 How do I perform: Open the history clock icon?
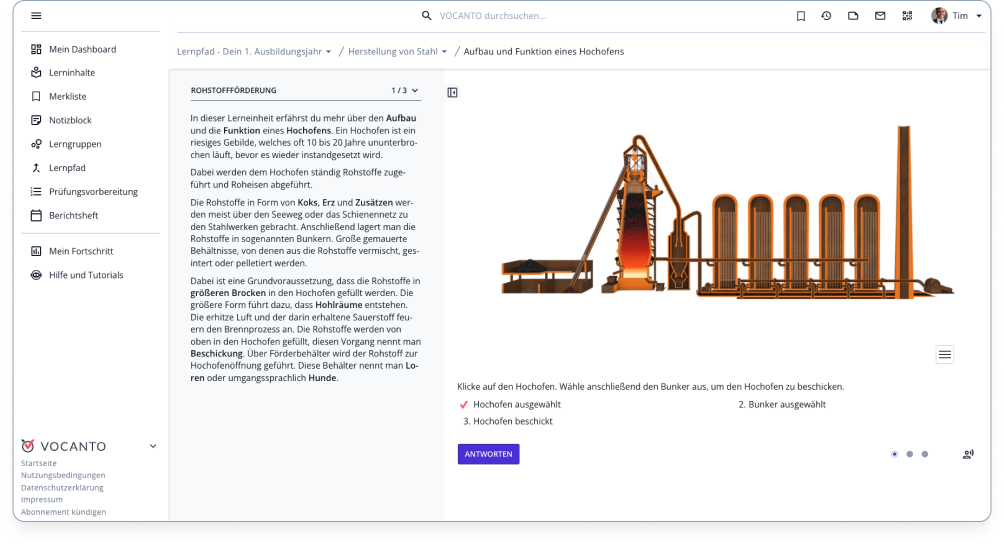coord(826,16)
